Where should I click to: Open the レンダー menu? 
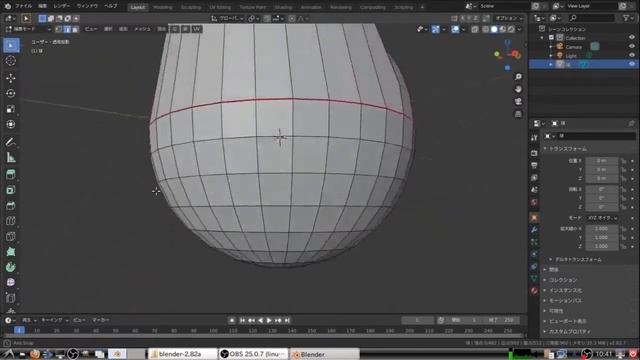[x=62, y=6]
